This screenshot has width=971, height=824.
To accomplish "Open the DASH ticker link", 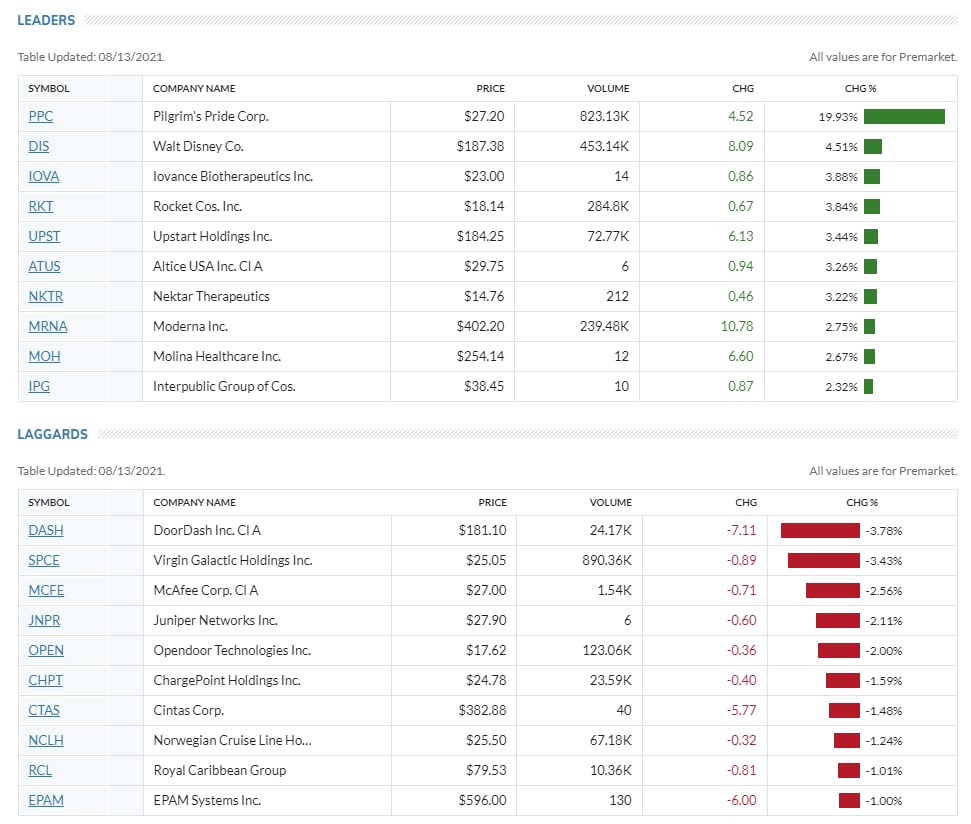I will tap(46, 531).
